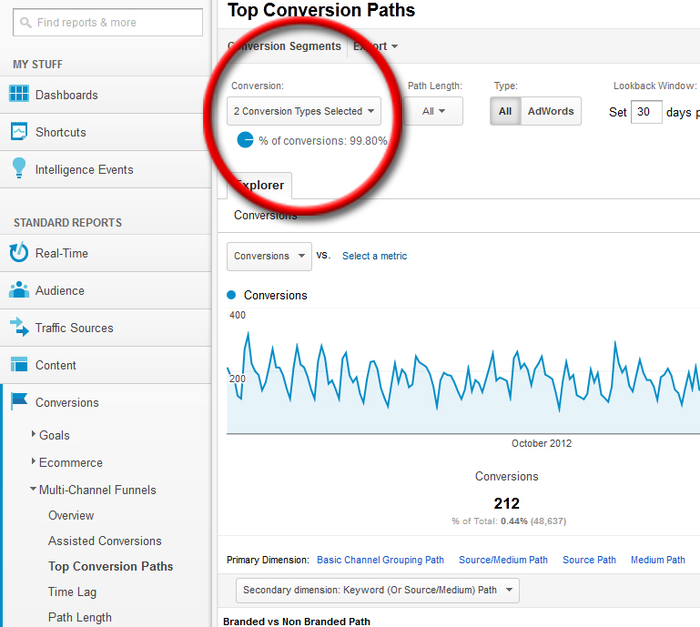This screenshot has width=700, height=627.
Task: Click the Dashboards grid icon
Action: coord(19,95)
